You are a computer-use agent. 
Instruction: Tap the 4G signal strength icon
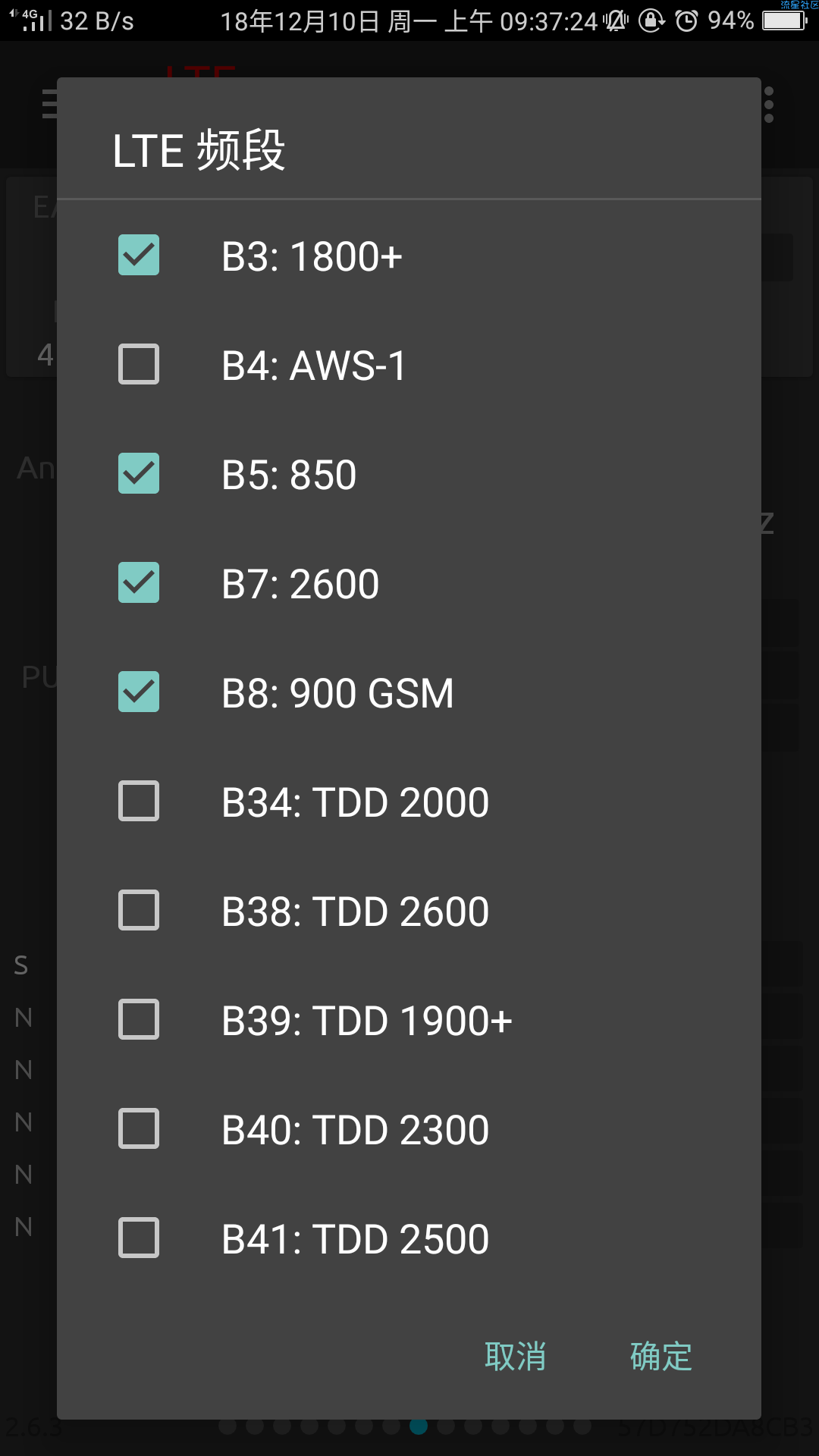(30, 20)
